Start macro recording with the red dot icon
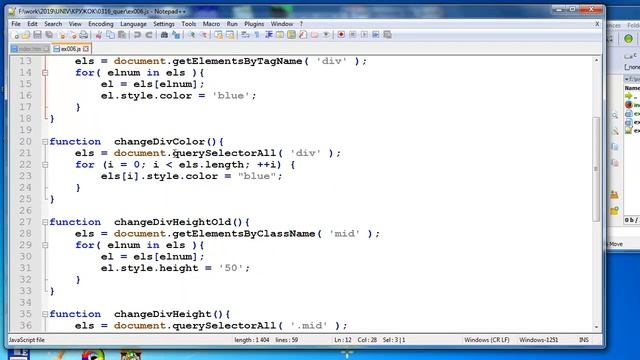640x360 pixels. [x=341, y=35]
